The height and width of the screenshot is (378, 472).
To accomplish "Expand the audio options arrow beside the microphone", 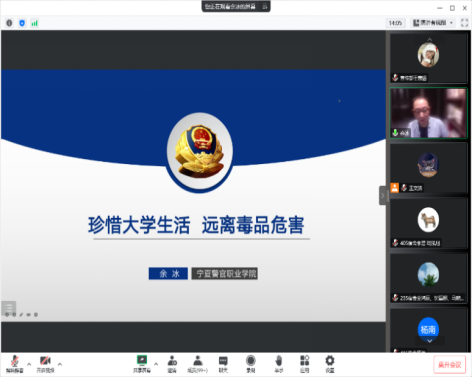I will click(29, 364).
